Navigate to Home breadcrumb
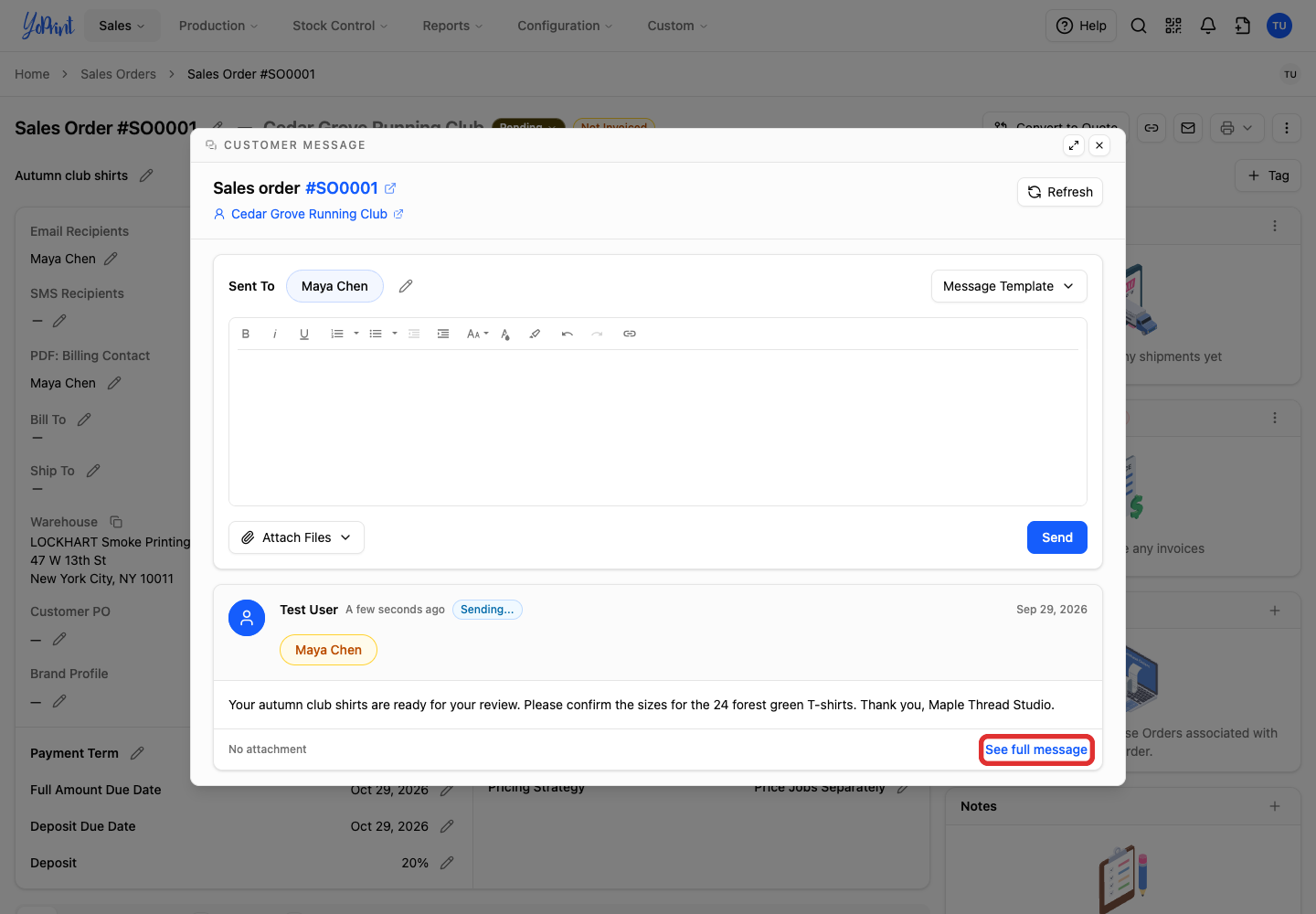Viewport: 1316px width, 914px height. pyautogui.click(x=32, y=74)
